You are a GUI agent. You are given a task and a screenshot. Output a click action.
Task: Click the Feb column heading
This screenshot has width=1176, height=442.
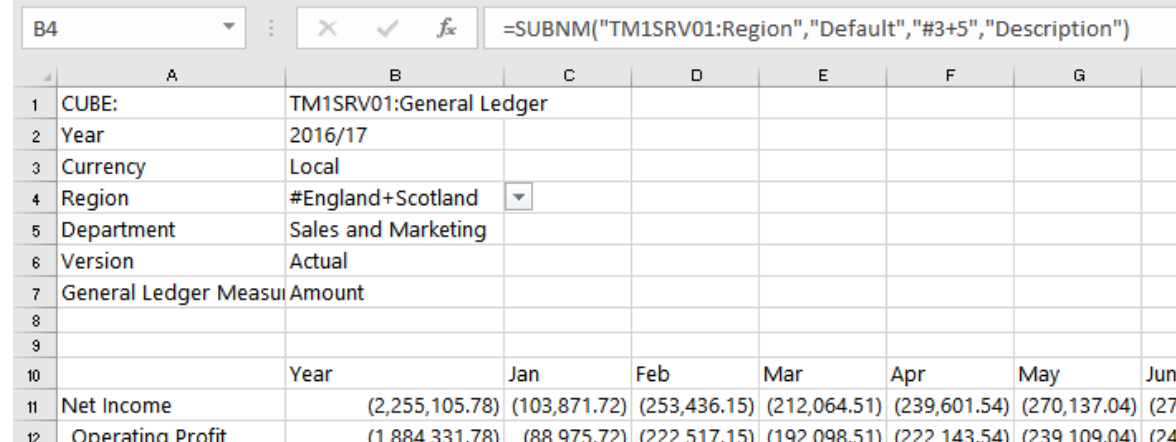(695, 374)
